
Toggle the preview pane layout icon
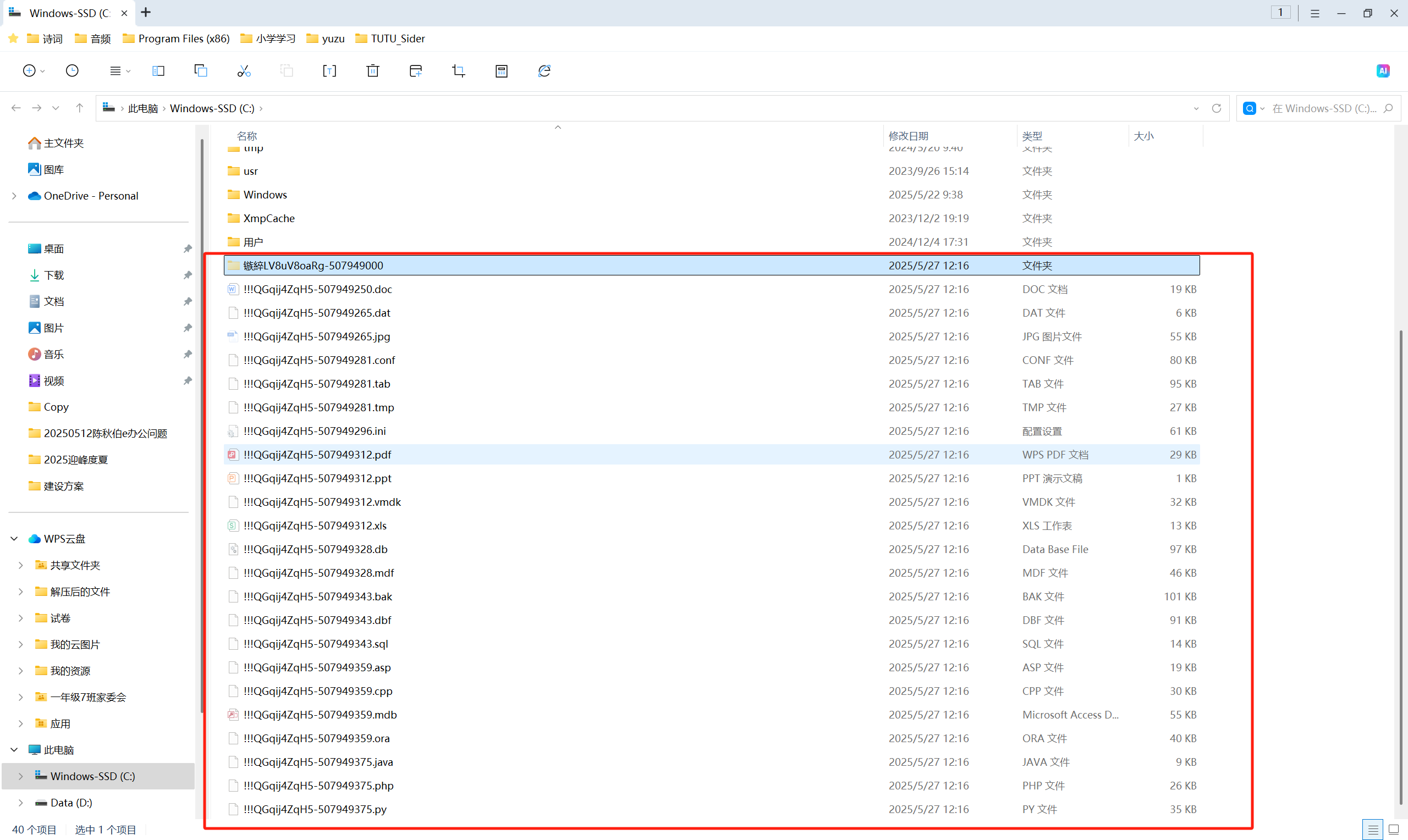pos(158,71)
